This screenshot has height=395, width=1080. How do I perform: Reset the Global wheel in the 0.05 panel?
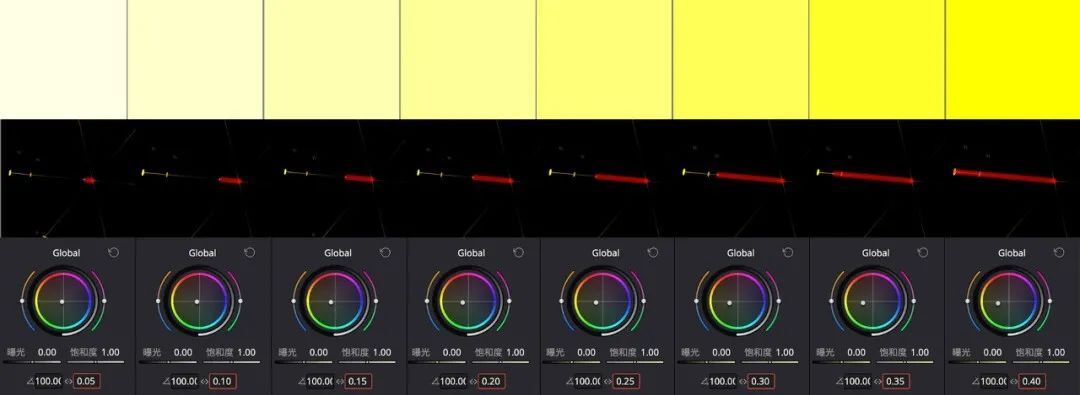[x=114, y=253]
